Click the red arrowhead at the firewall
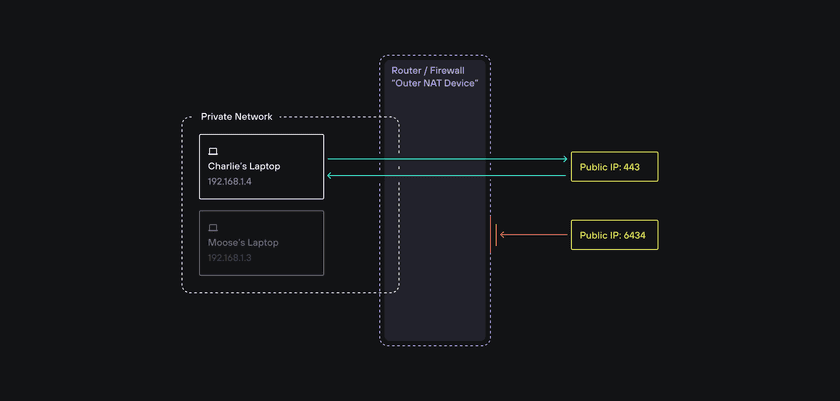This screenshot has width=840, height=401. click(502, 235)
